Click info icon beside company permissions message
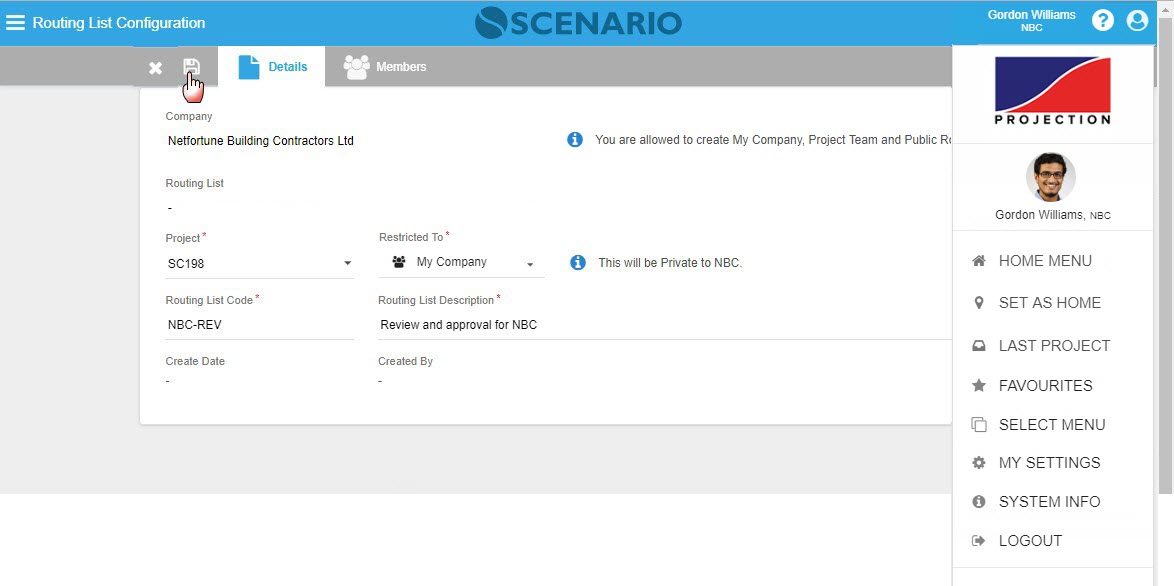This screenshot has height=586, width=1174. click(575, 140)
